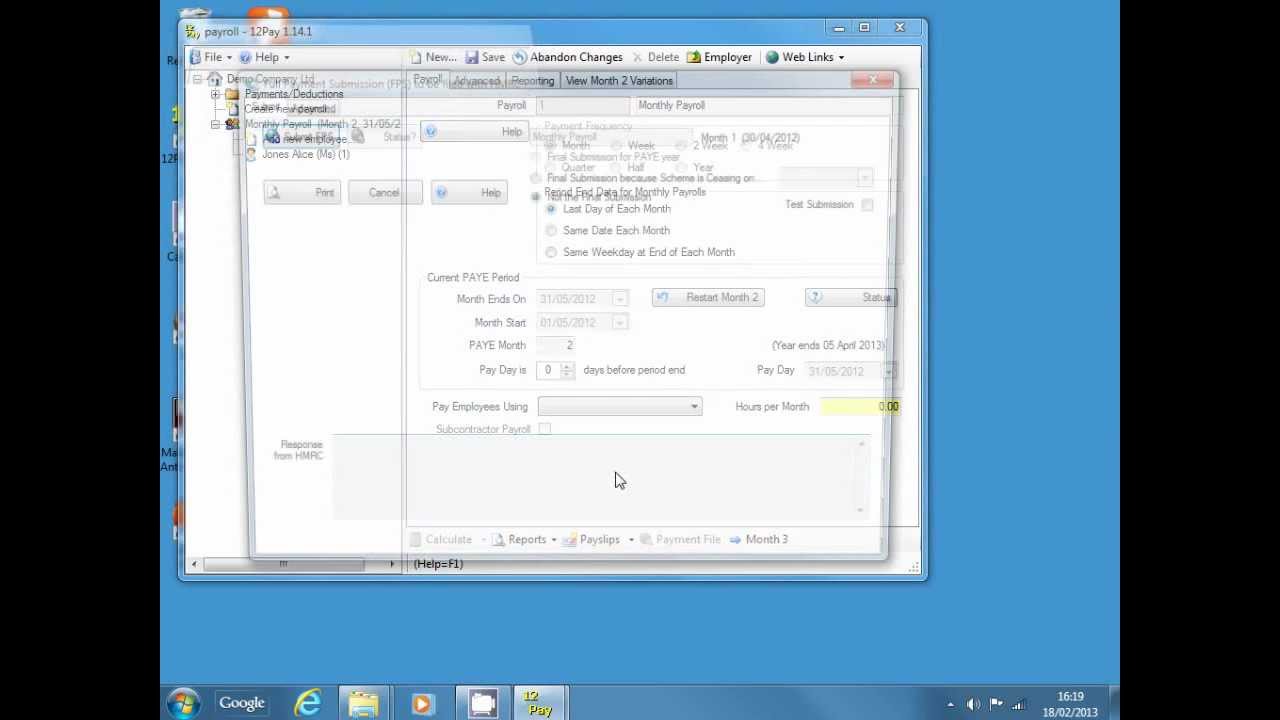Screen dimensions: 1280x720
Task: Click the network tray icon
Action: (1019, 704)
